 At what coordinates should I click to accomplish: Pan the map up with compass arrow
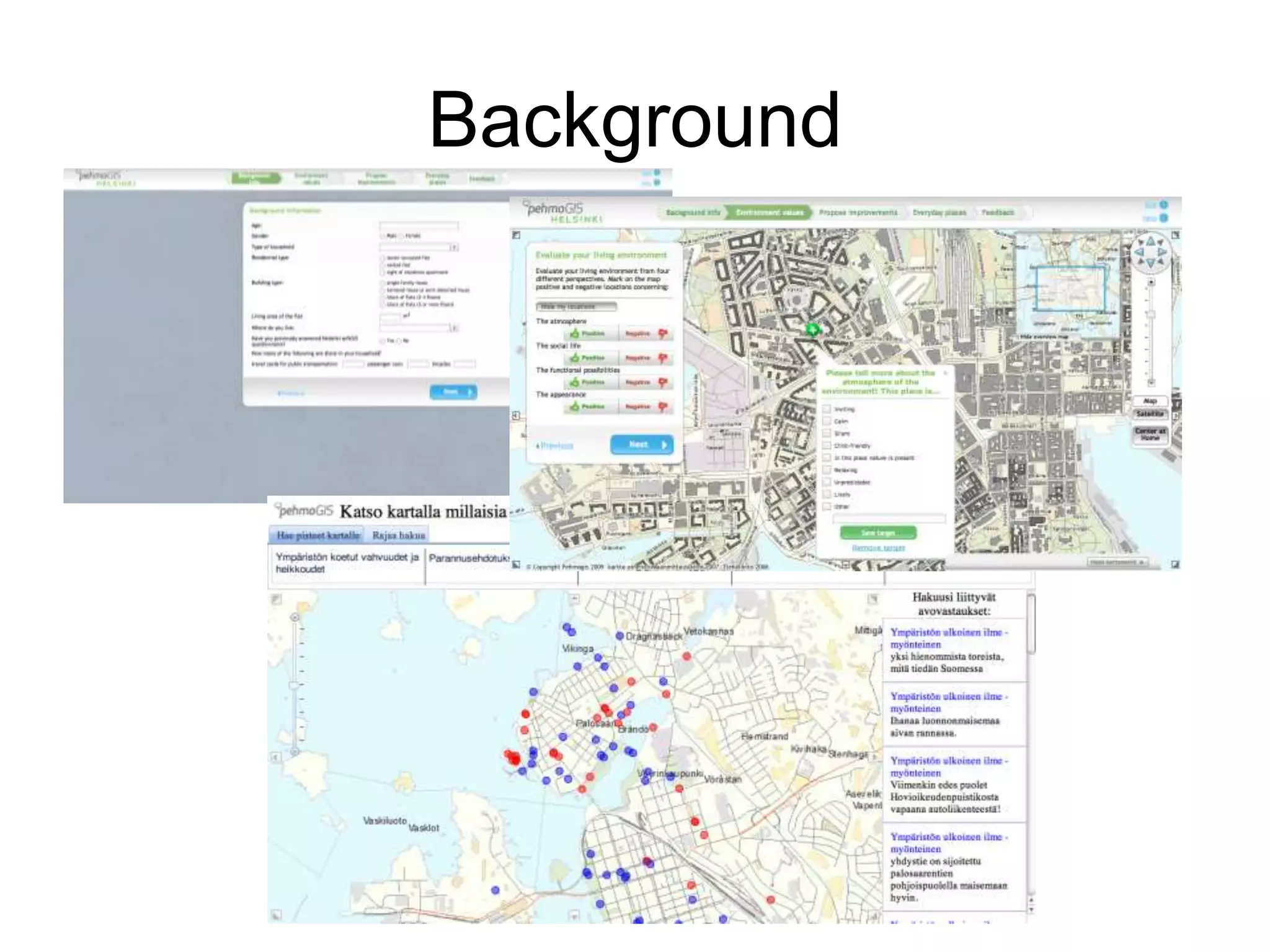[x=1150, y=240]
